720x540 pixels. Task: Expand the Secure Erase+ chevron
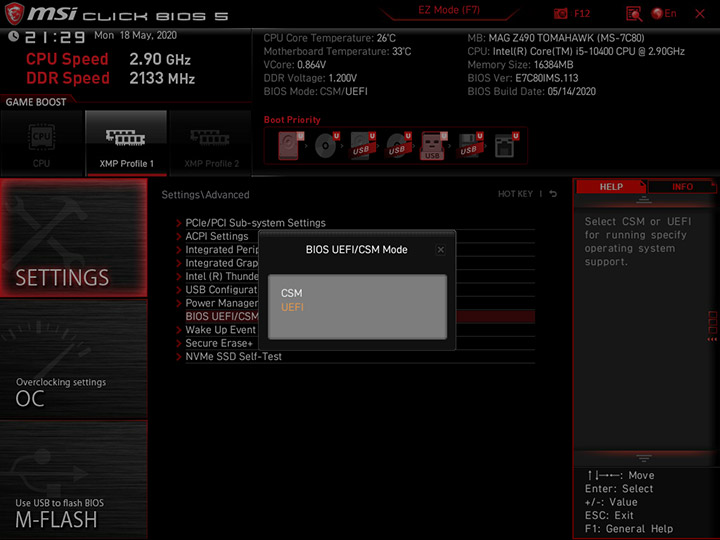point(179,343)
